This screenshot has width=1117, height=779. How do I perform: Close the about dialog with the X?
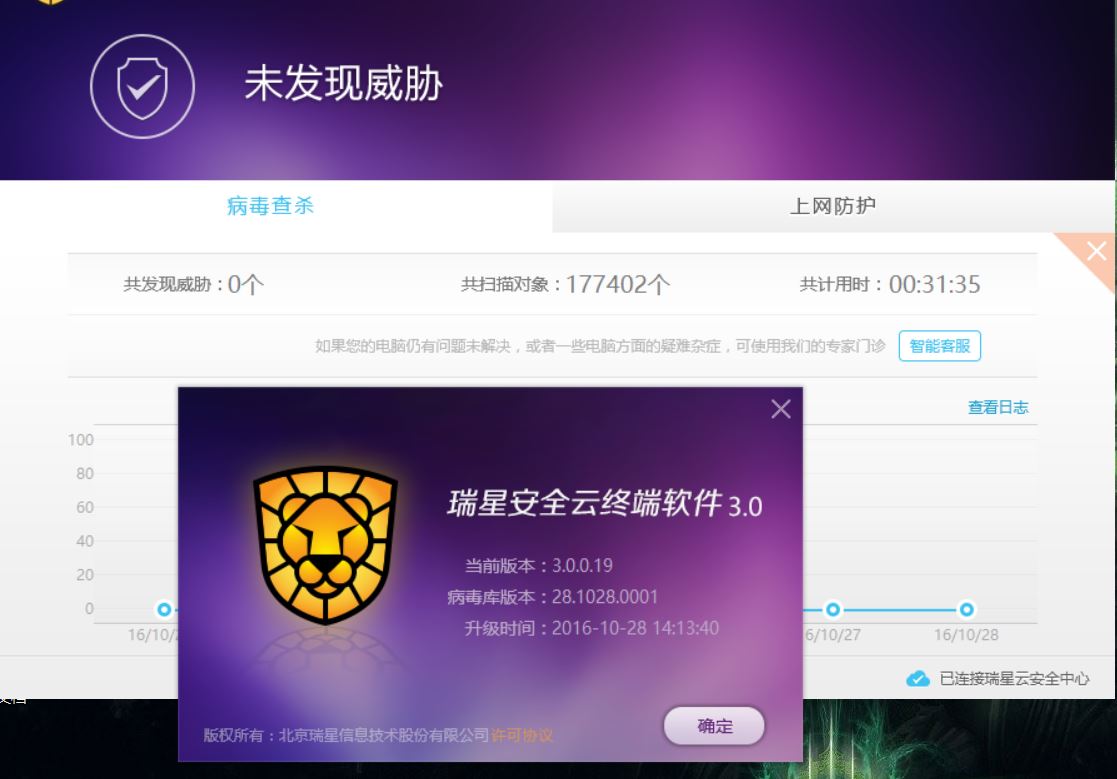(x=781, y=409)
